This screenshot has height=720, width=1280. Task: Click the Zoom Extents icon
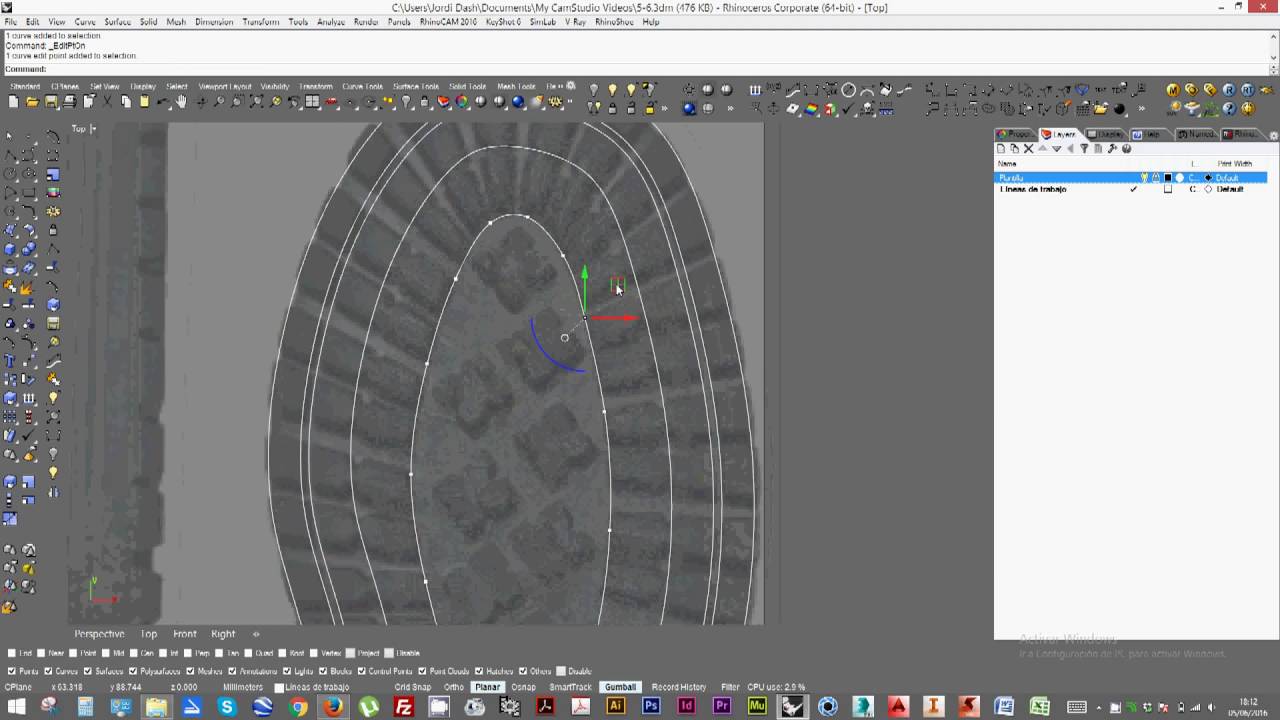click(x=257, y=102)
